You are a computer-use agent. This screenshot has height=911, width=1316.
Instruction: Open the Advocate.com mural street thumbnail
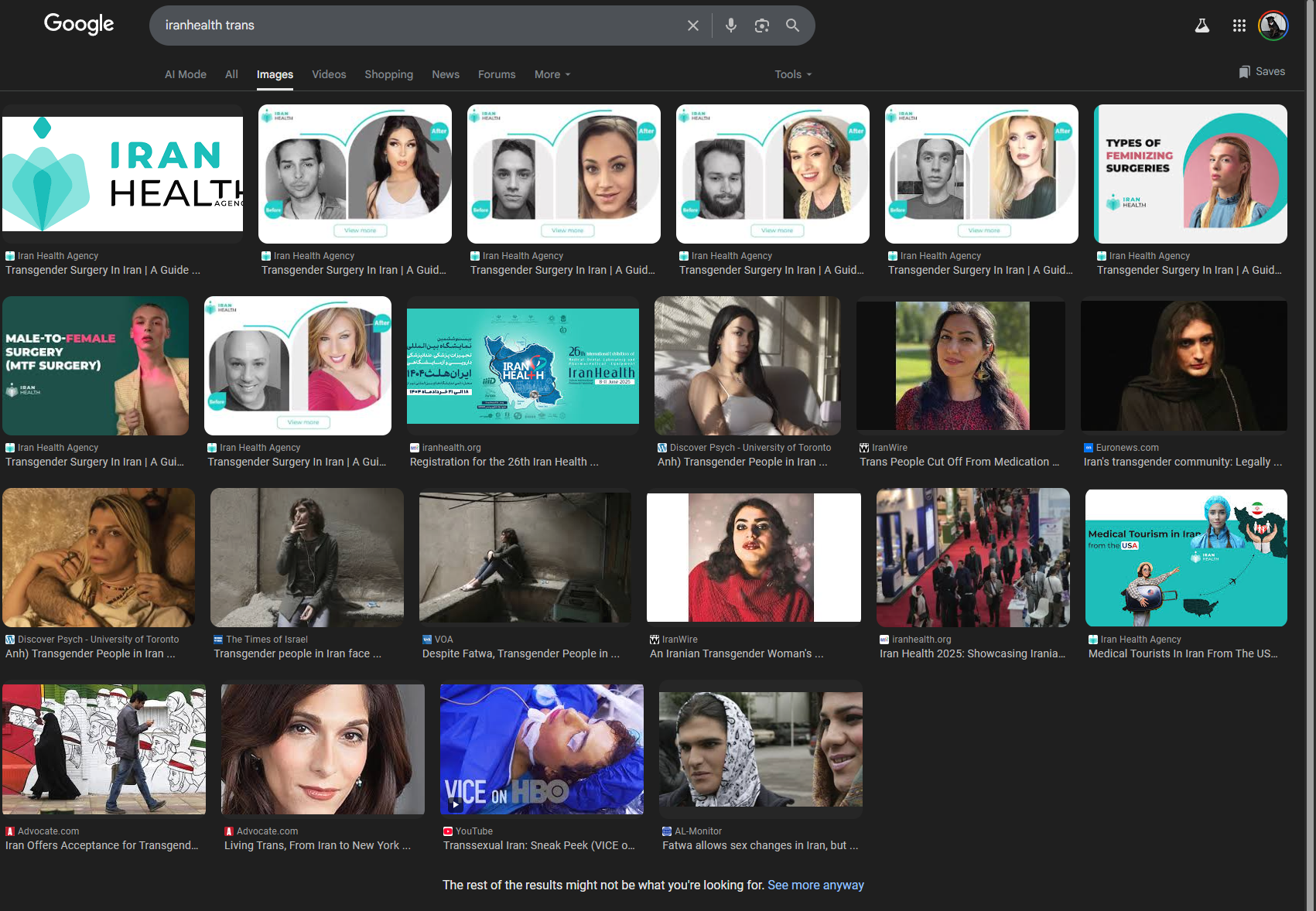[x=104, y=749]
